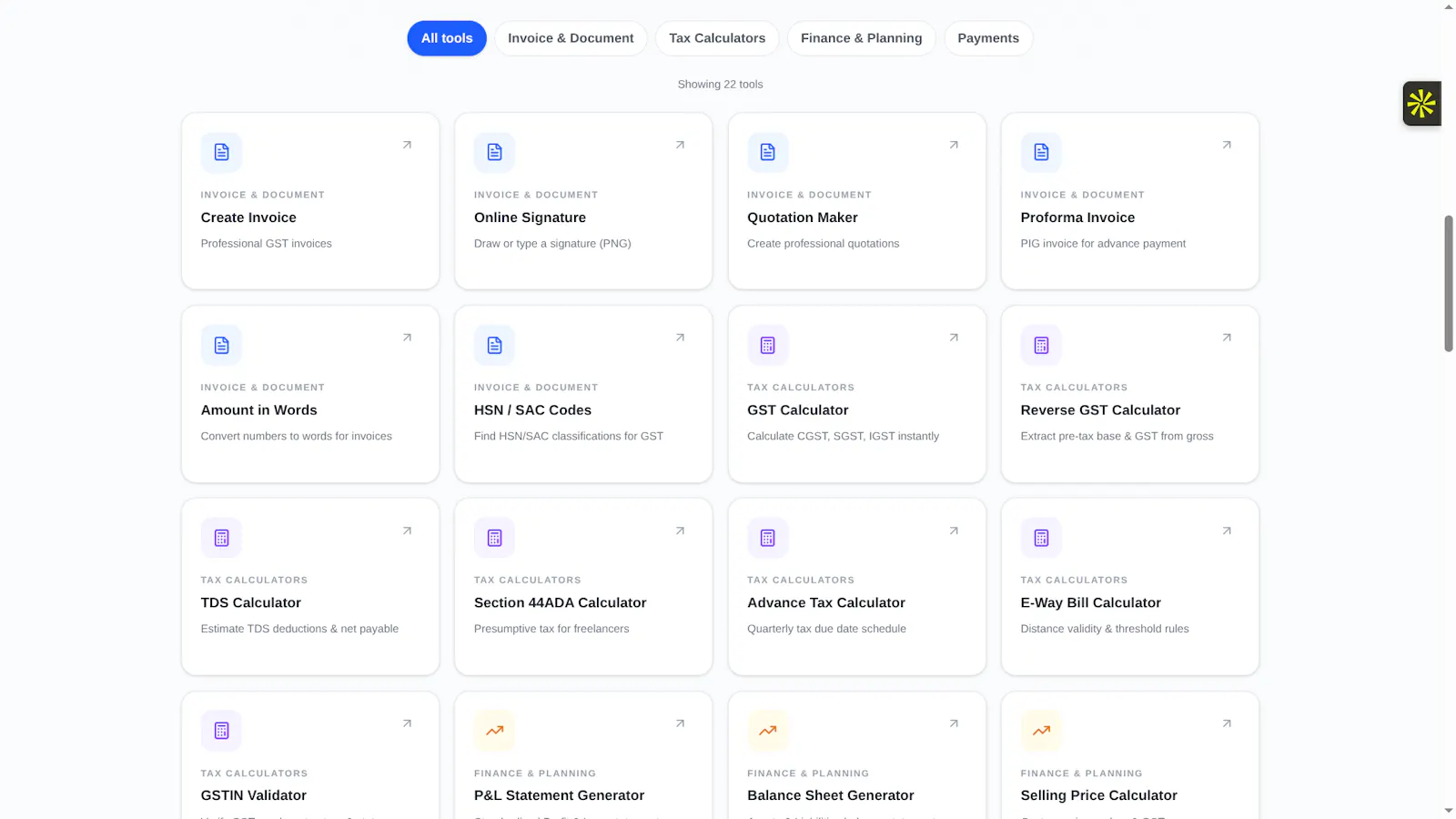Screen dimensions: 1456x819
Task: Click the text 'Showing 22 tools'
Action: [720, 85]
